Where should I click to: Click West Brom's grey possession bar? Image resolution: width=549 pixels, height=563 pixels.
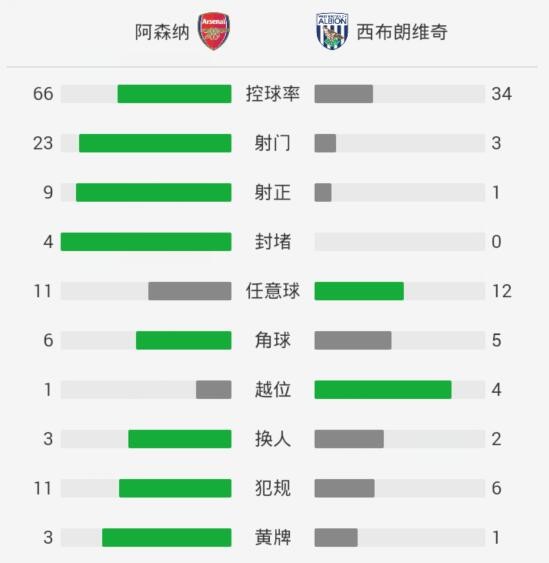pos(344,94)
